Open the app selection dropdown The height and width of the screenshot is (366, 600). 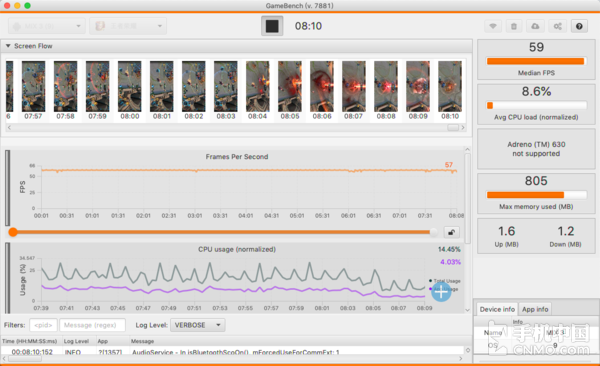click(x=128, y=26)
